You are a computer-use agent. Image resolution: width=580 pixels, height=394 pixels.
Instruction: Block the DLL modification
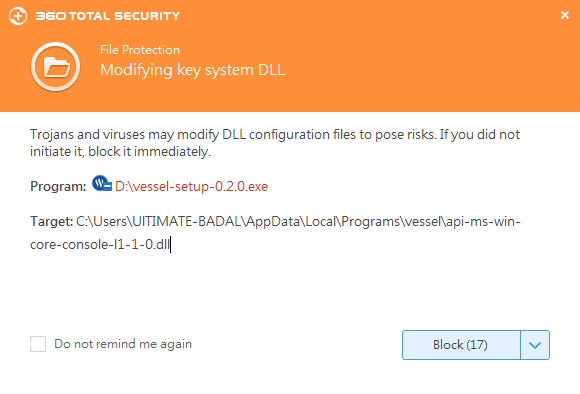[461, 345]
